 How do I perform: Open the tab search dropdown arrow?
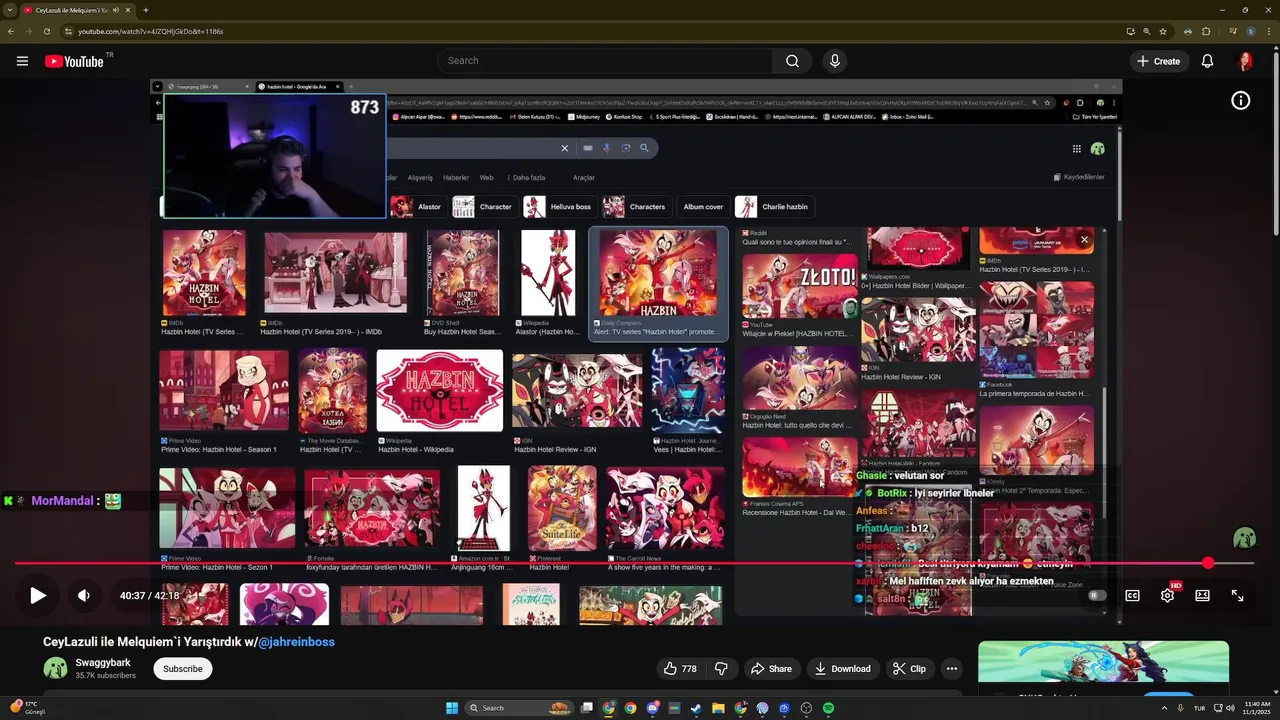point(9,10)
